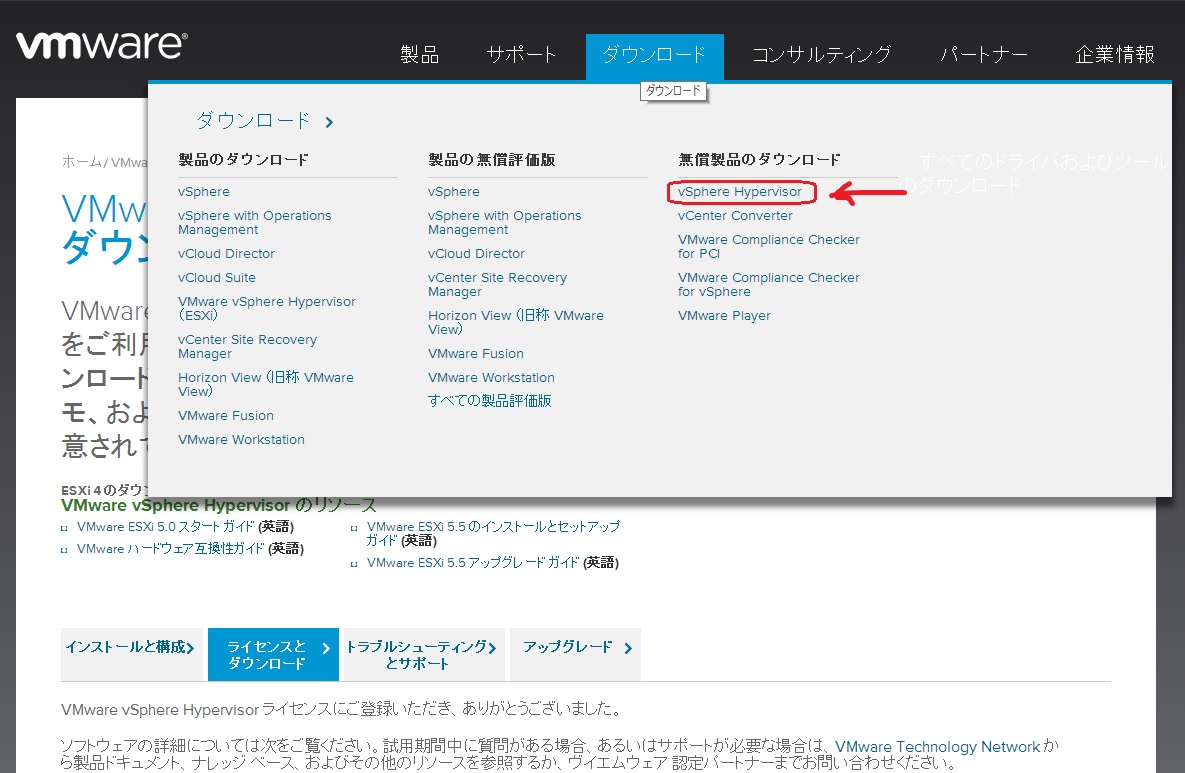Image resolution: width=1185 pixels, height=773 pixels.
Task: Open VMware Compliance Checker for vSphere
Action: tap(769, 285)
